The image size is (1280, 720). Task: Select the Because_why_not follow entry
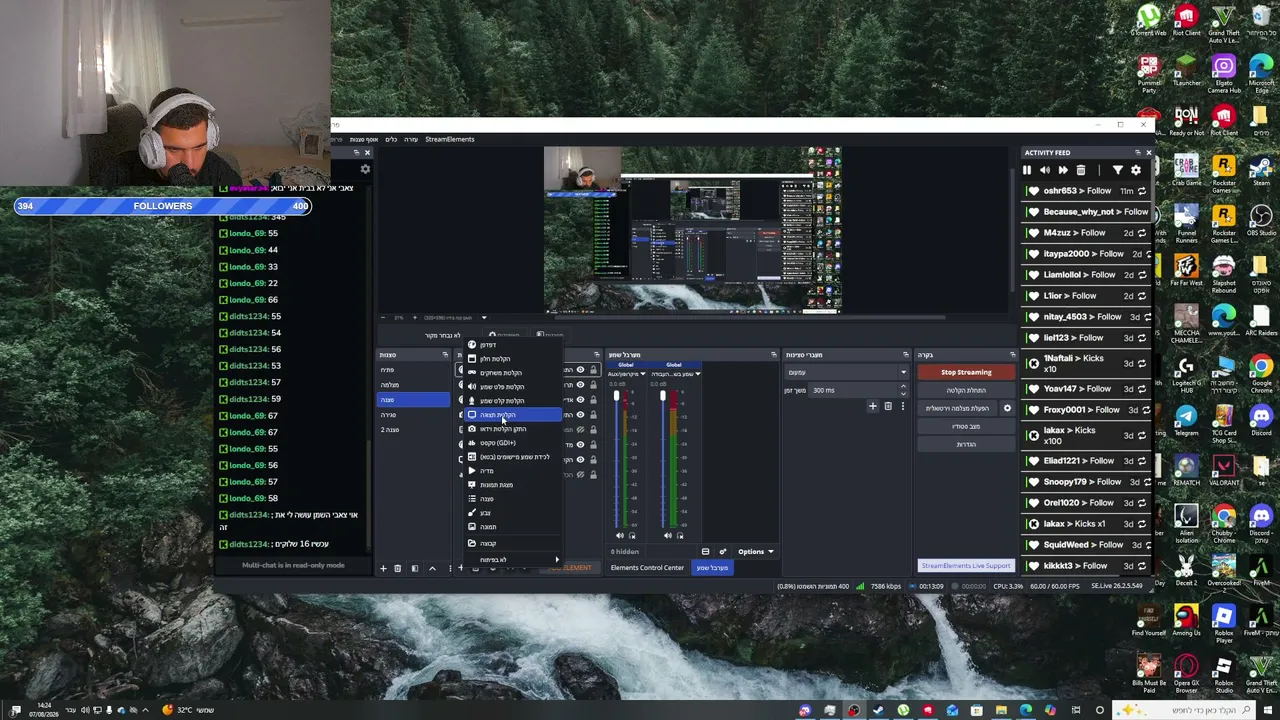point(1086,212)
